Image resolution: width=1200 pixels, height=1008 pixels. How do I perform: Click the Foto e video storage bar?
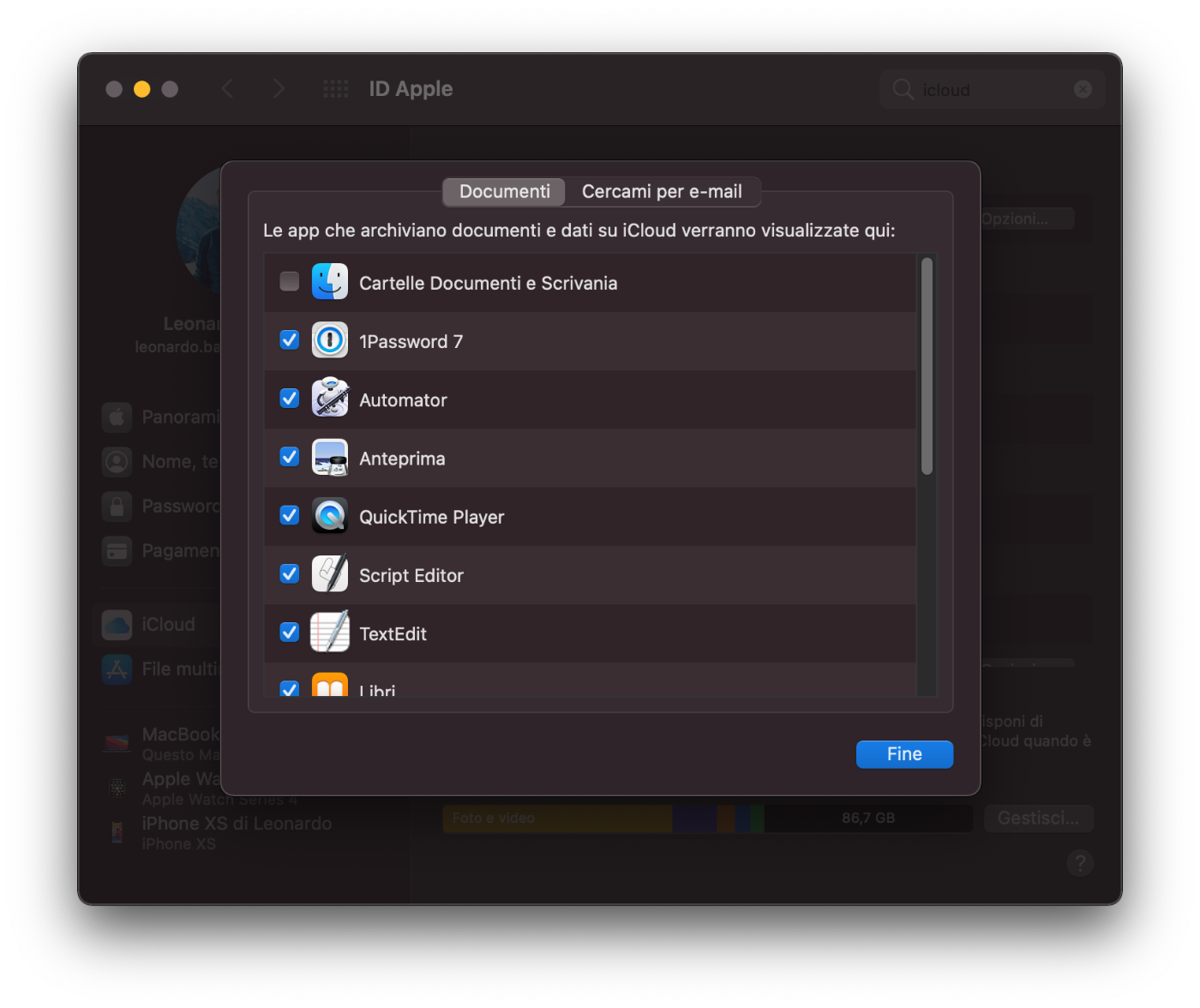click(557, 819)
